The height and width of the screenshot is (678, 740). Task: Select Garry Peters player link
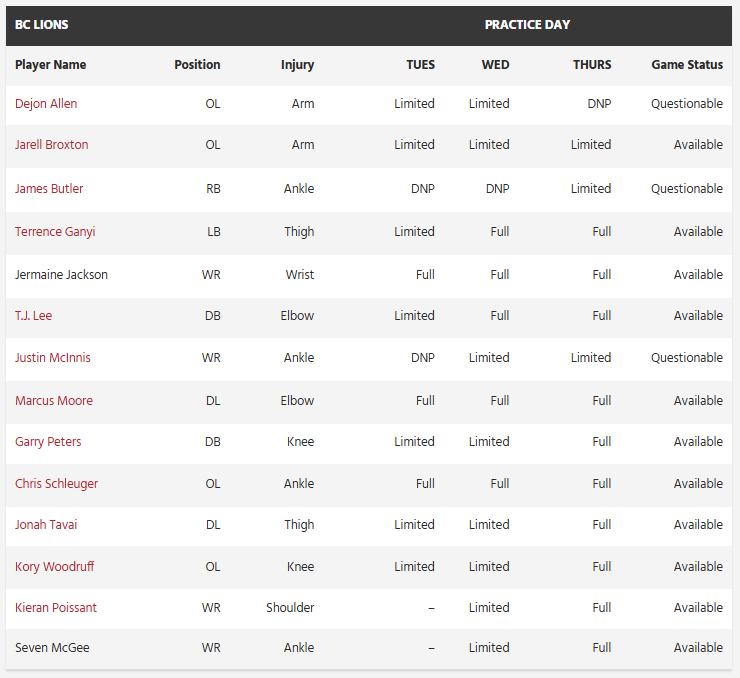[x=48, y=442]
